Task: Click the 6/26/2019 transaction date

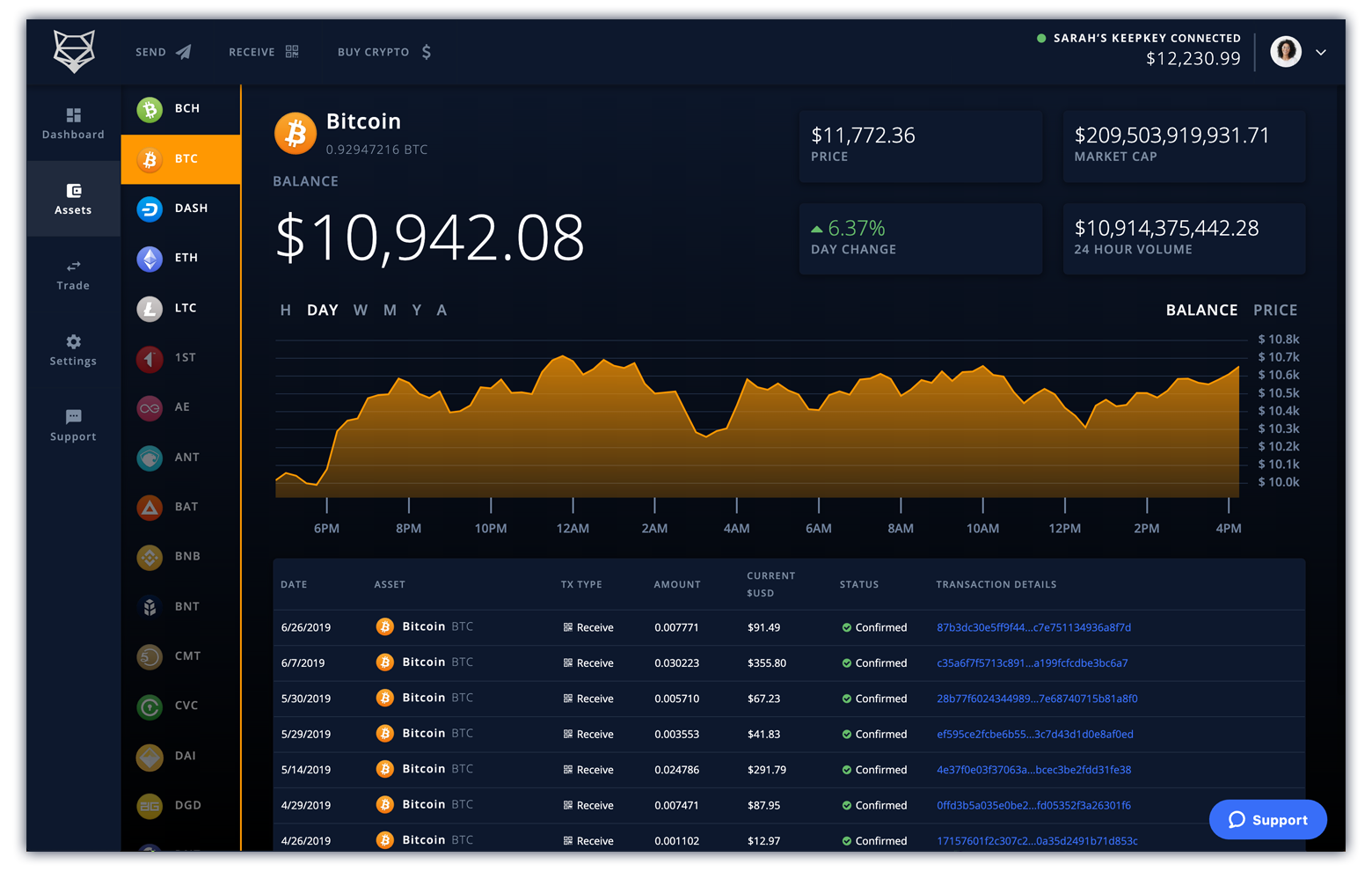Action: coord(306,628)
